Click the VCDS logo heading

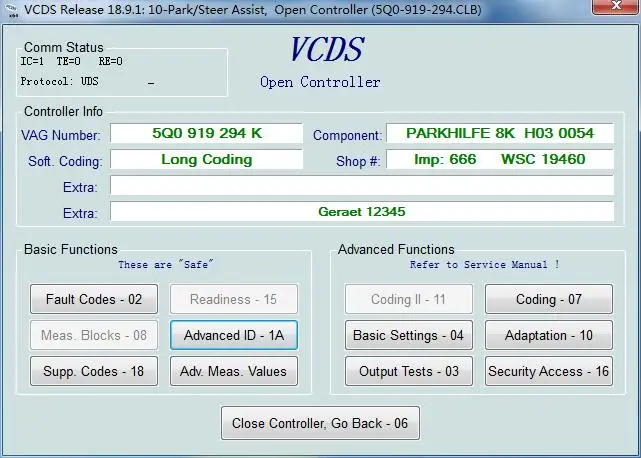point(327,49)
